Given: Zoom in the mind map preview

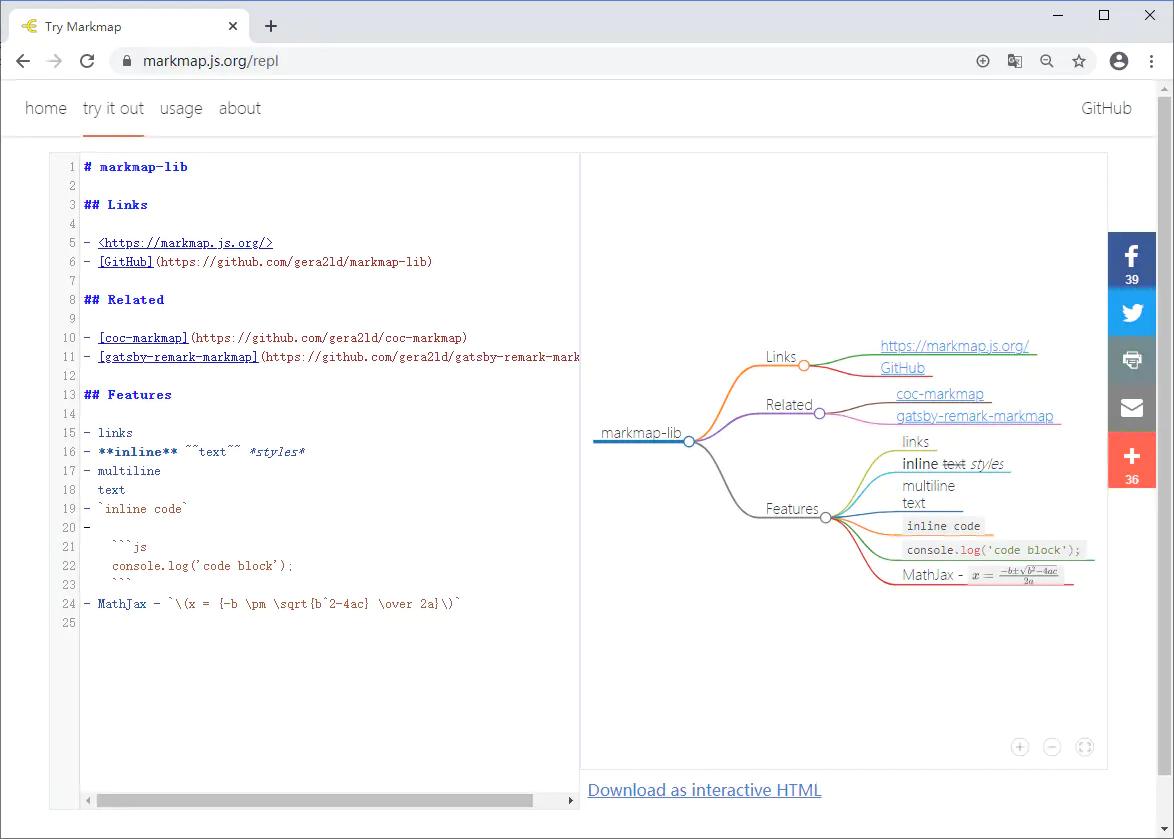Looking at the screenshot, I should click(x=1019, y=747).
